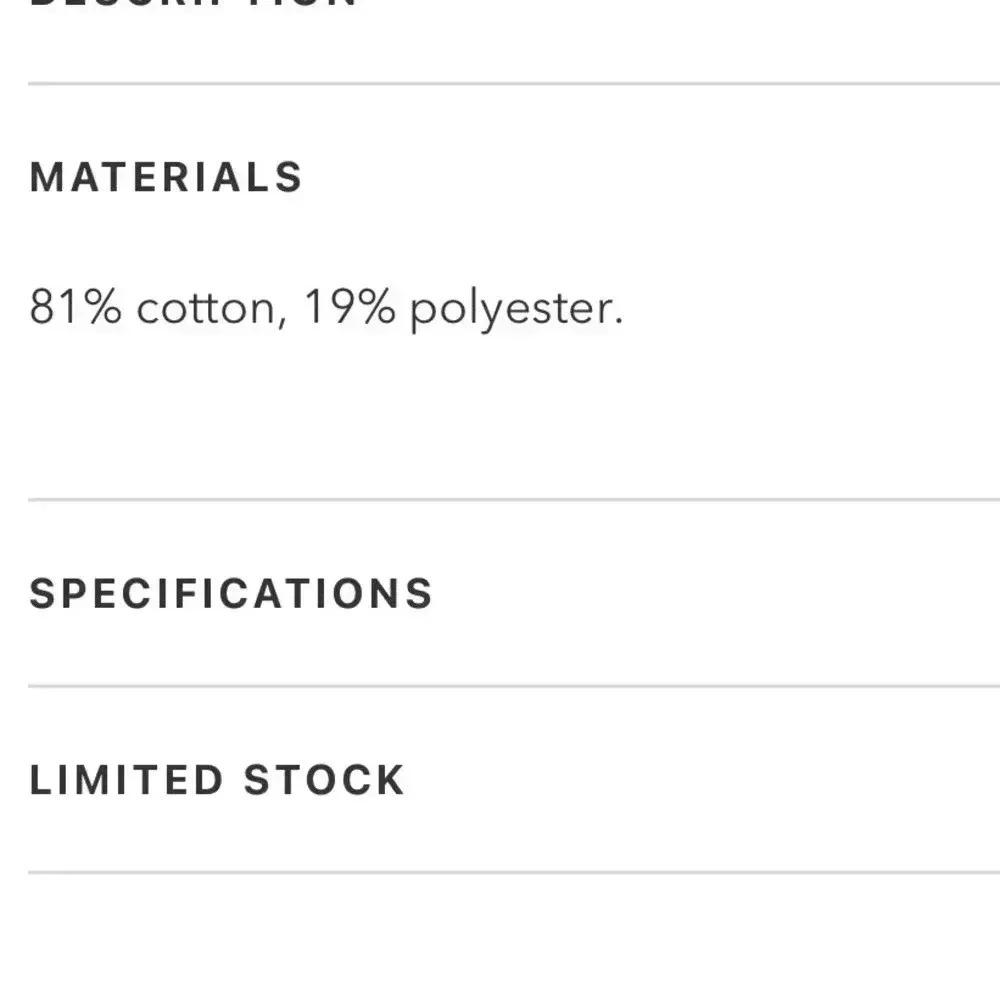Viewport: 1000px width, 1000px height.
Task: Click divider between SPECIFICATIONS and LIMITED STOCK
Action: (x=500, y=686)
